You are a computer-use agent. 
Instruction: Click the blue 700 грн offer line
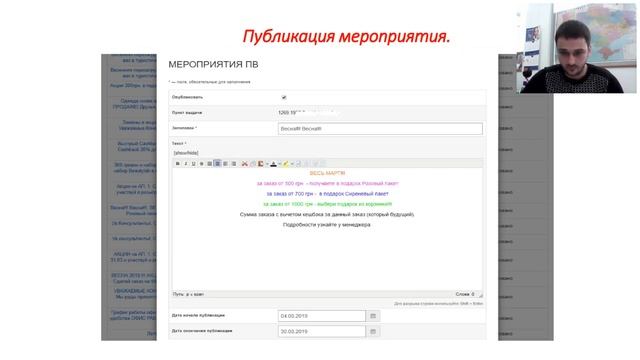click(327, 194)
